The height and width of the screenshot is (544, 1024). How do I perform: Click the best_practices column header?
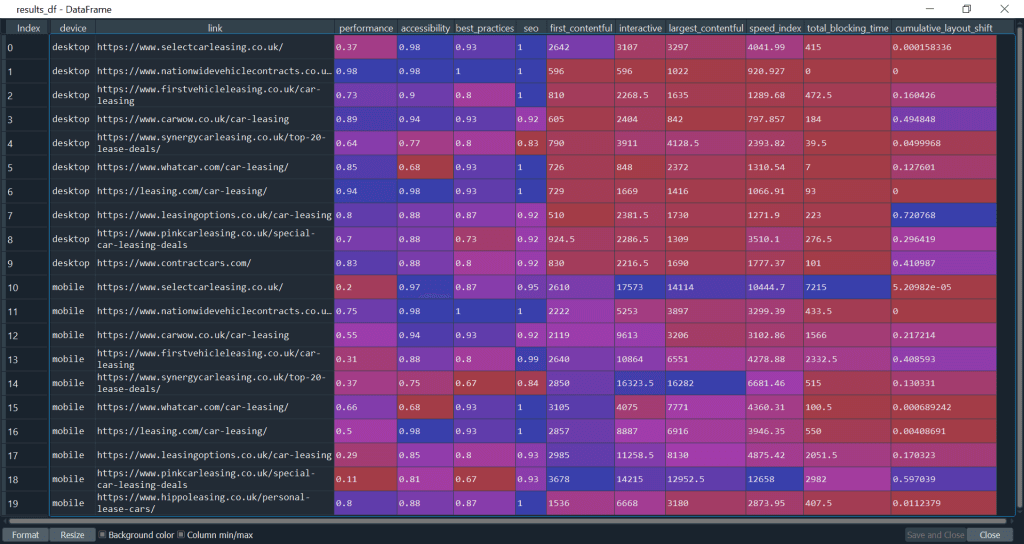(485, 28)
